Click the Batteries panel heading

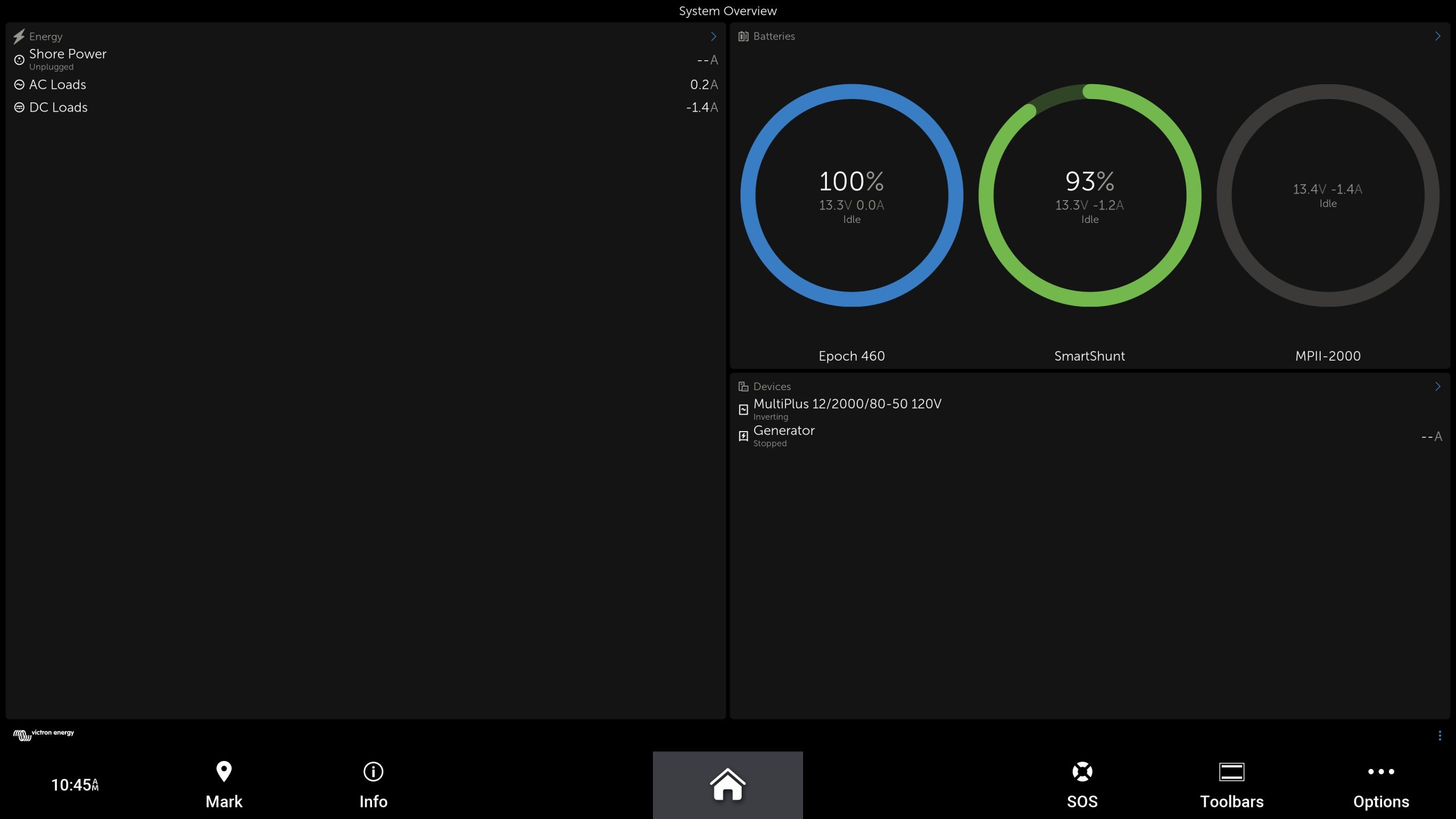pos(774,36)
